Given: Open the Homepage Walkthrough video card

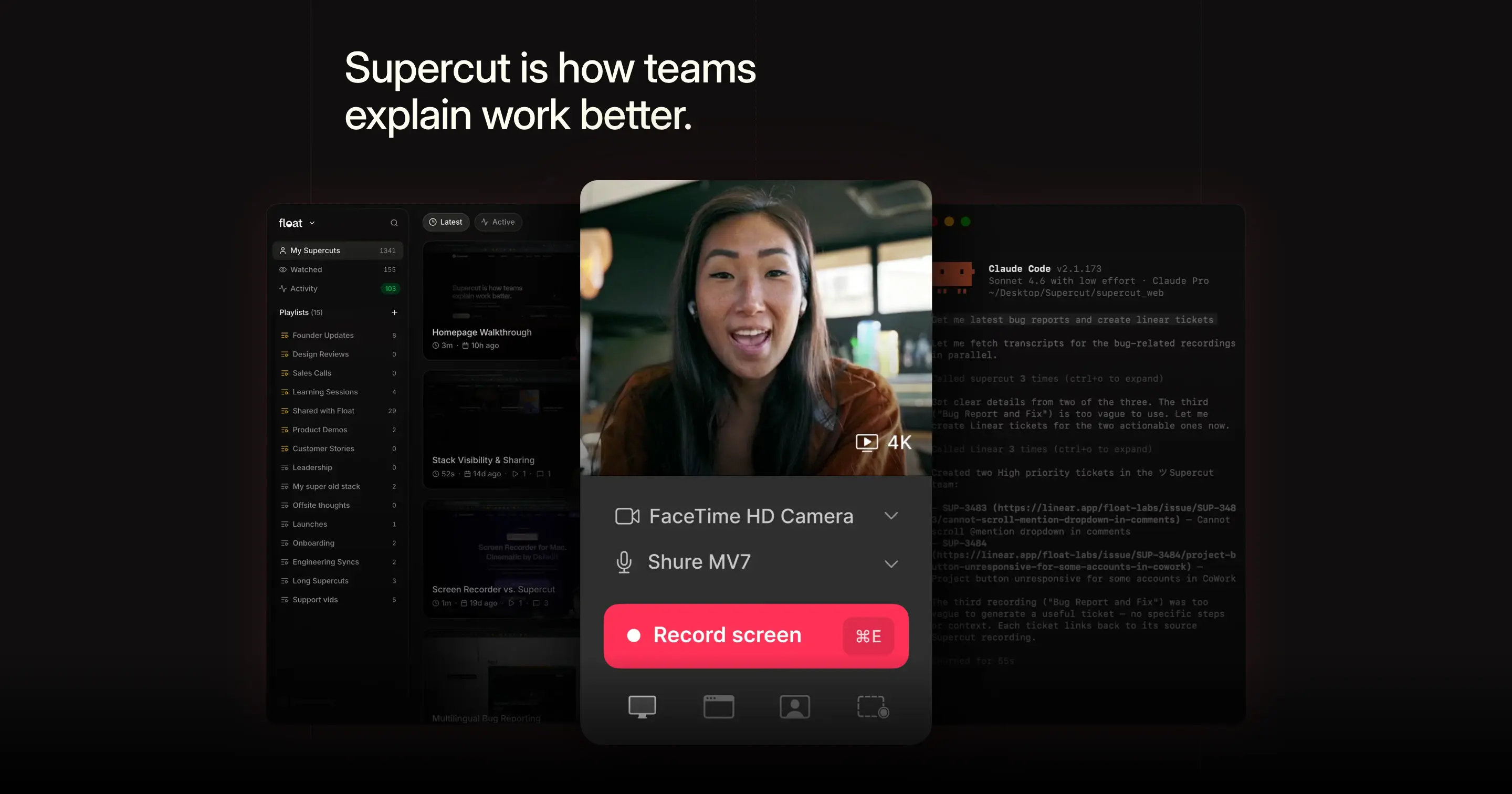Looking at the screenshot, I should click(501, 300).
